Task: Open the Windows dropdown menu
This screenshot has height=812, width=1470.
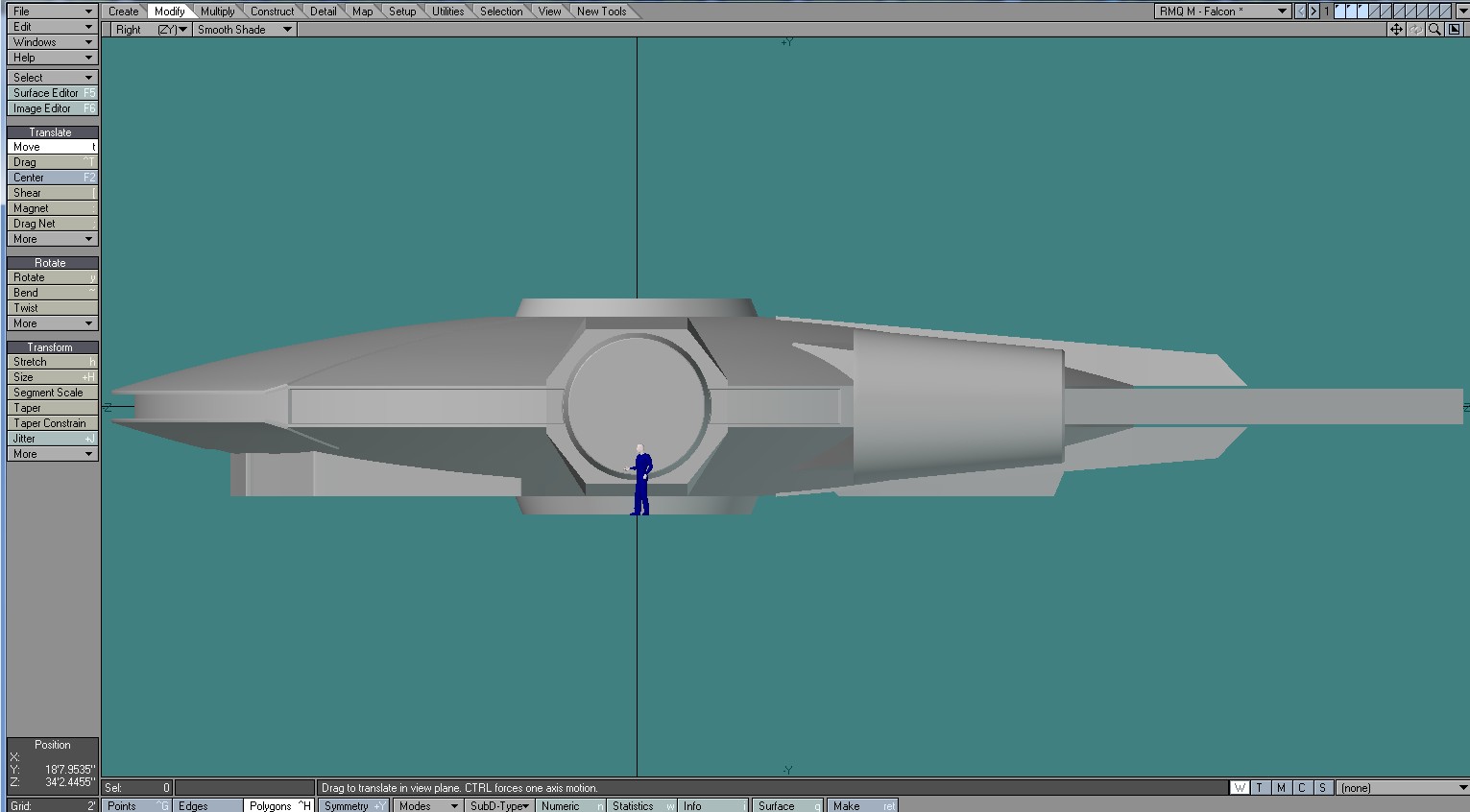Action: tap(52, 42)
